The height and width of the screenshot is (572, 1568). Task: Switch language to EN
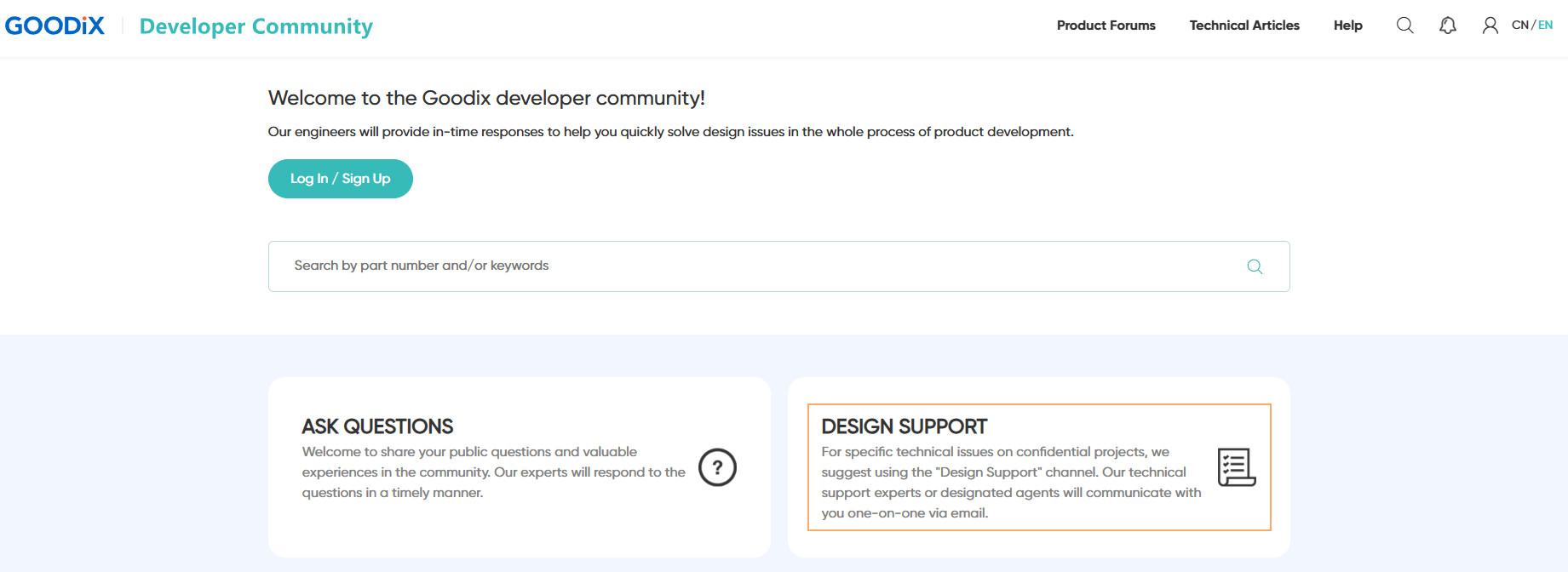click(x=1545, y=25)
